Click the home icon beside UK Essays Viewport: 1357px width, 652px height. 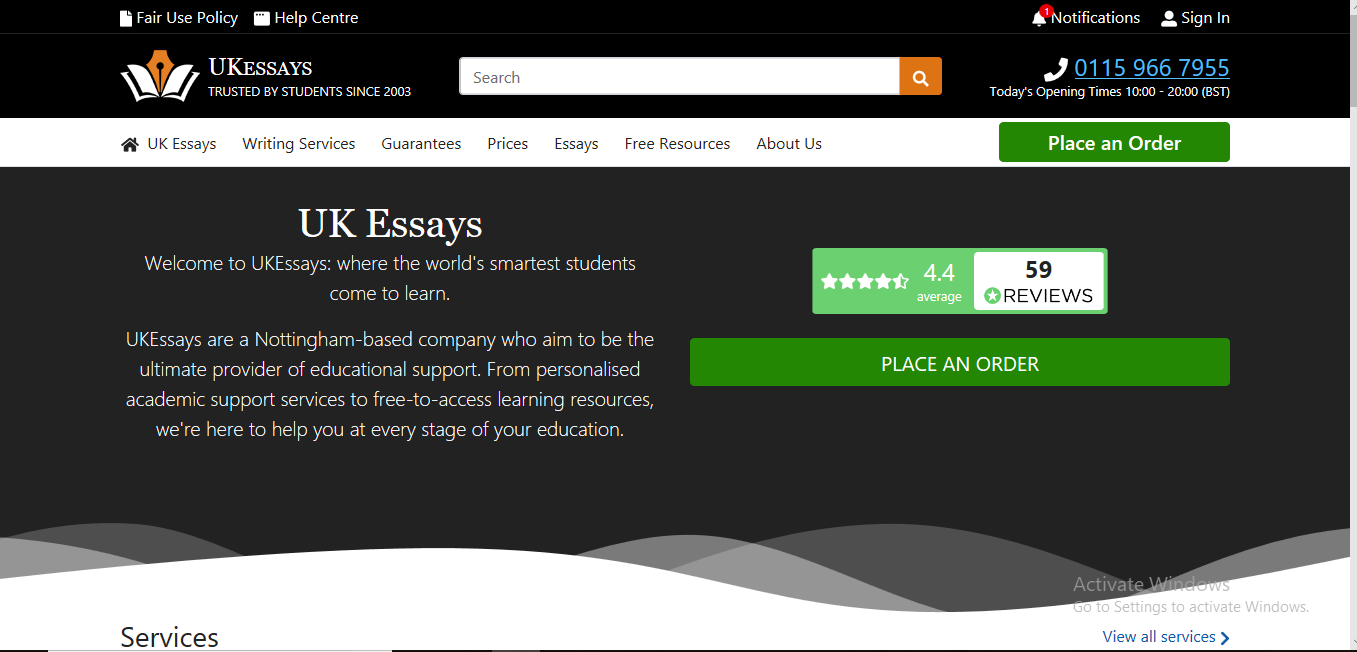pos(130,144)
